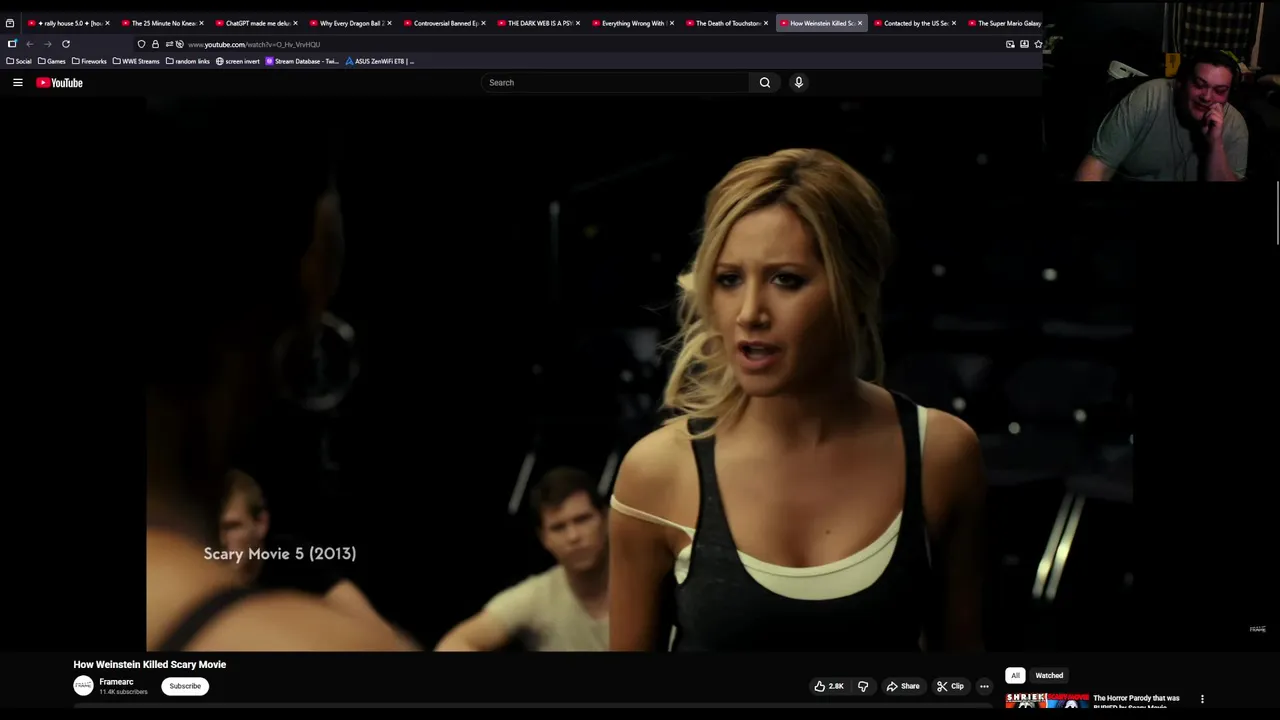Image resolution: width=1280 pixels, height=720 pixels.
Task: Select the 'All' filter chip
Action: pyautogui.click(x=1015, y=675)
